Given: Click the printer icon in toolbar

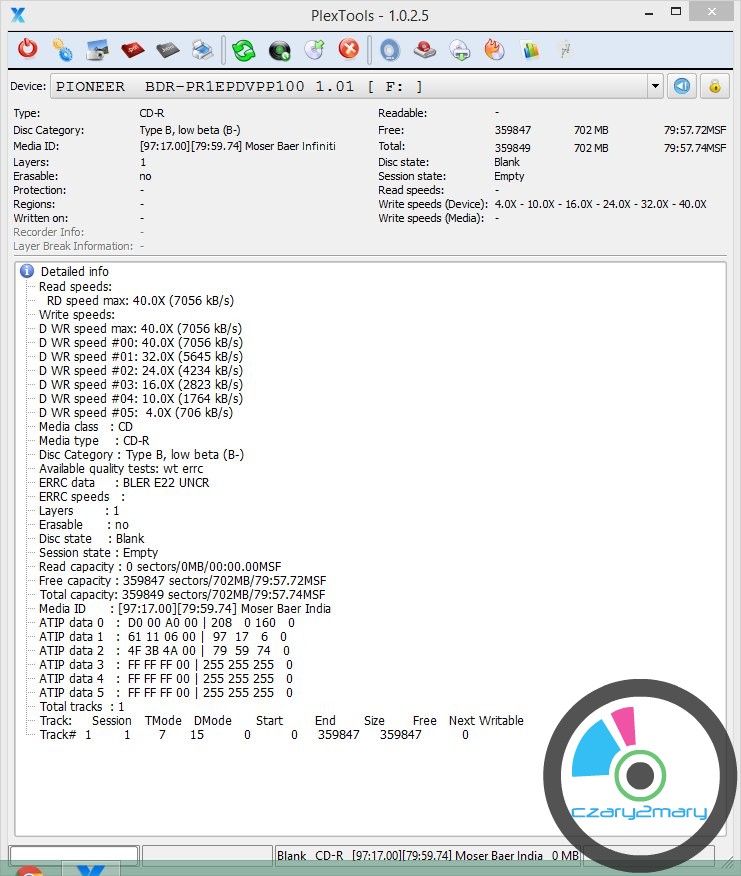Looking at the screenshot, I should pos(202,49).
